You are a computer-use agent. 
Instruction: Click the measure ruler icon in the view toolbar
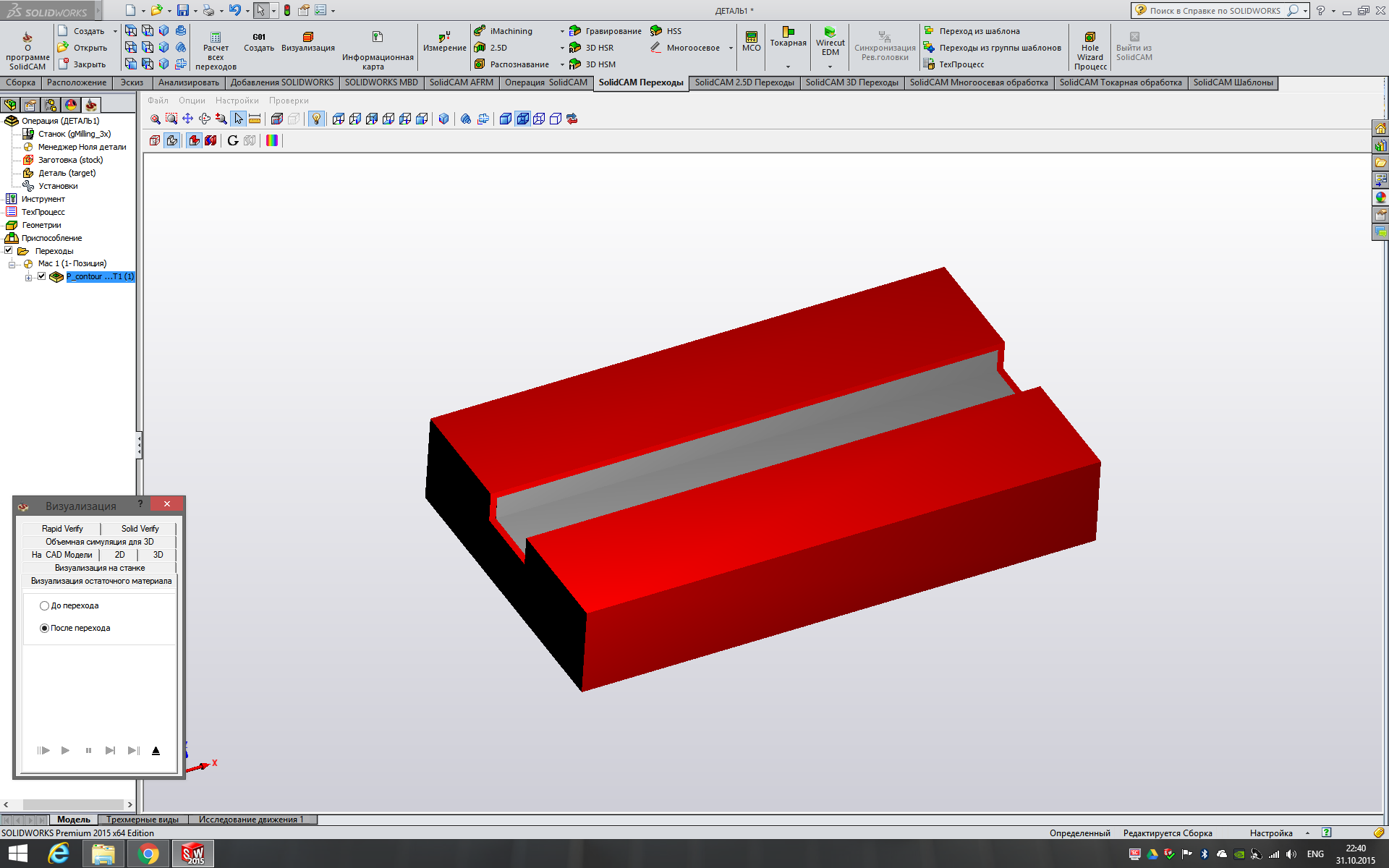255,119
